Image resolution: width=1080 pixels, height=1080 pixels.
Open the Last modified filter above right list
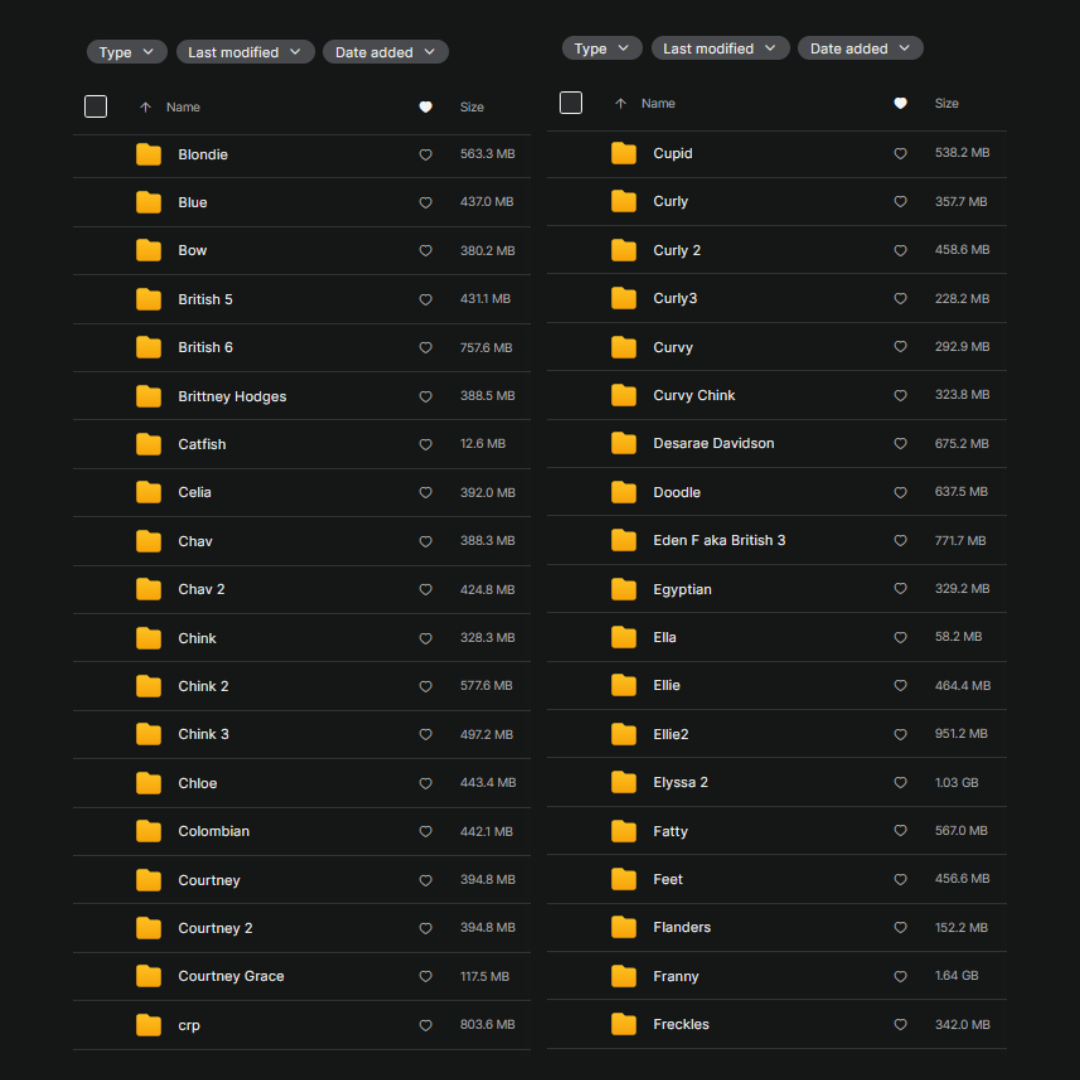720,48
